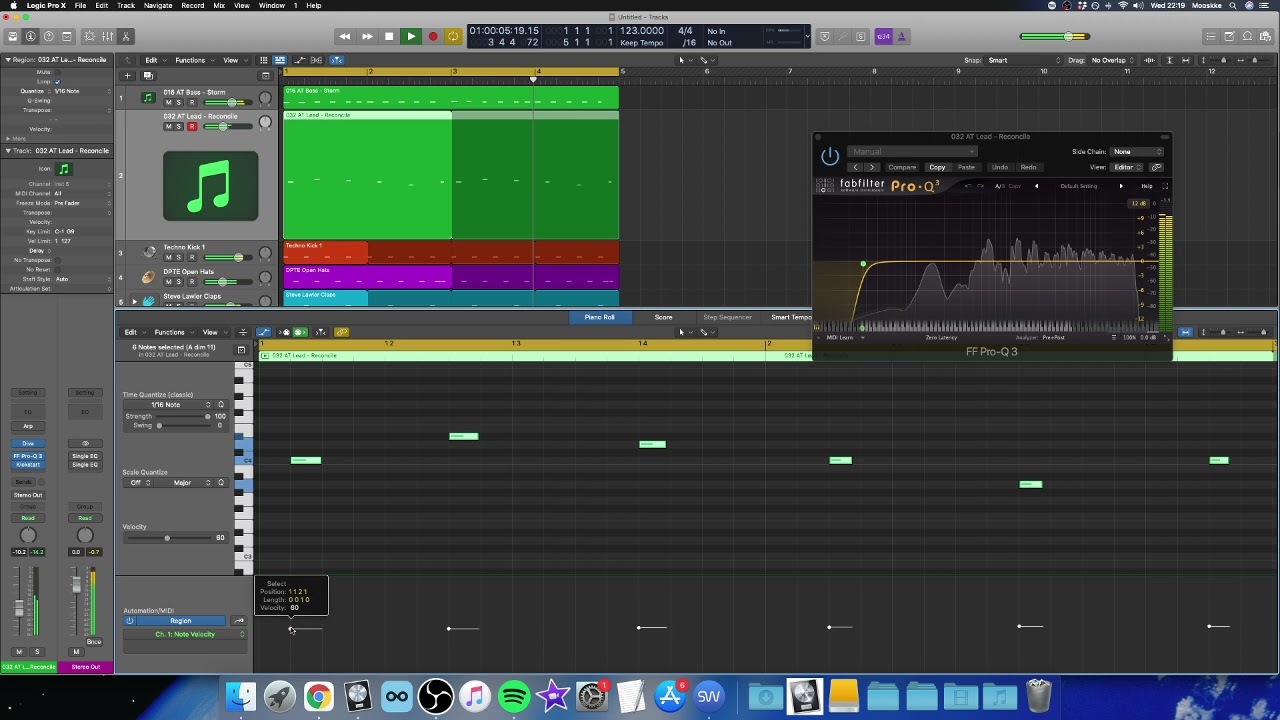Toggle Catch playhead in Tracks toolbar
The width and height of the screenshot is (1280, 720).
click(337, 60)
